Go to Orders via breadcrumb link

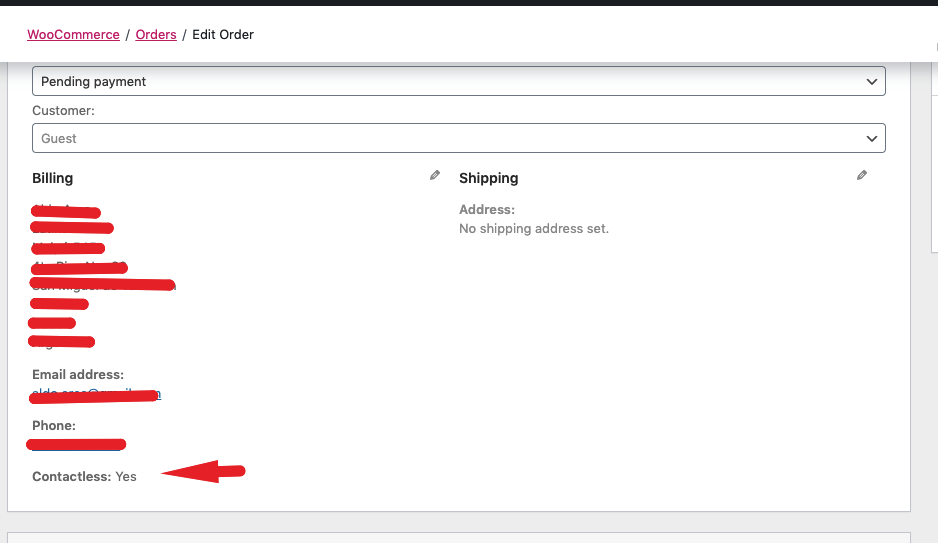coord(156,35)
